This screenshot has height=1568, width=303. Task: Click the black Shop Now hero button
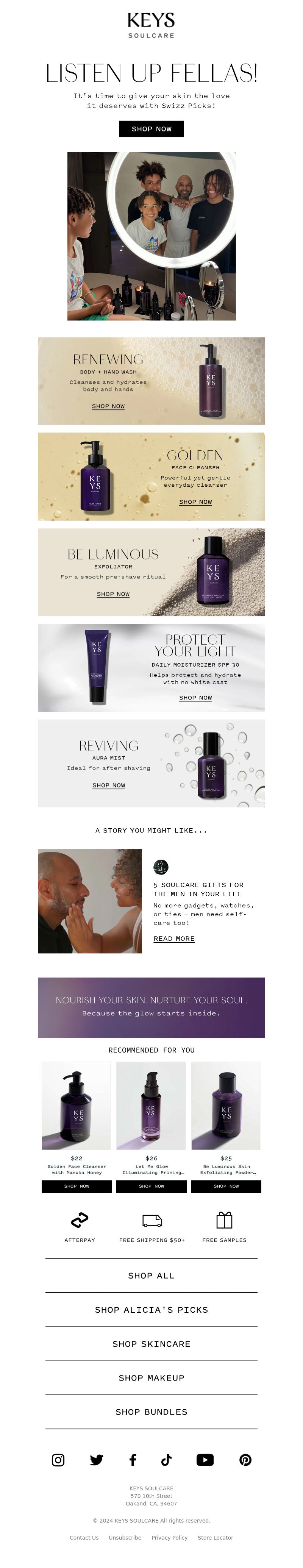151,129
